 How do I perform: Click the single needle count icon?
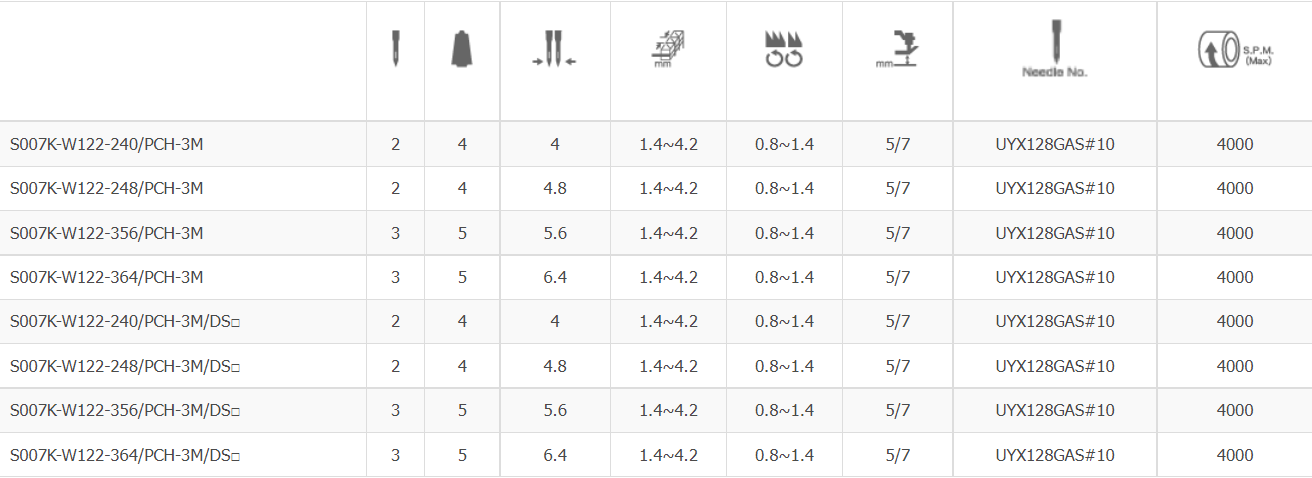click(396, 49)
